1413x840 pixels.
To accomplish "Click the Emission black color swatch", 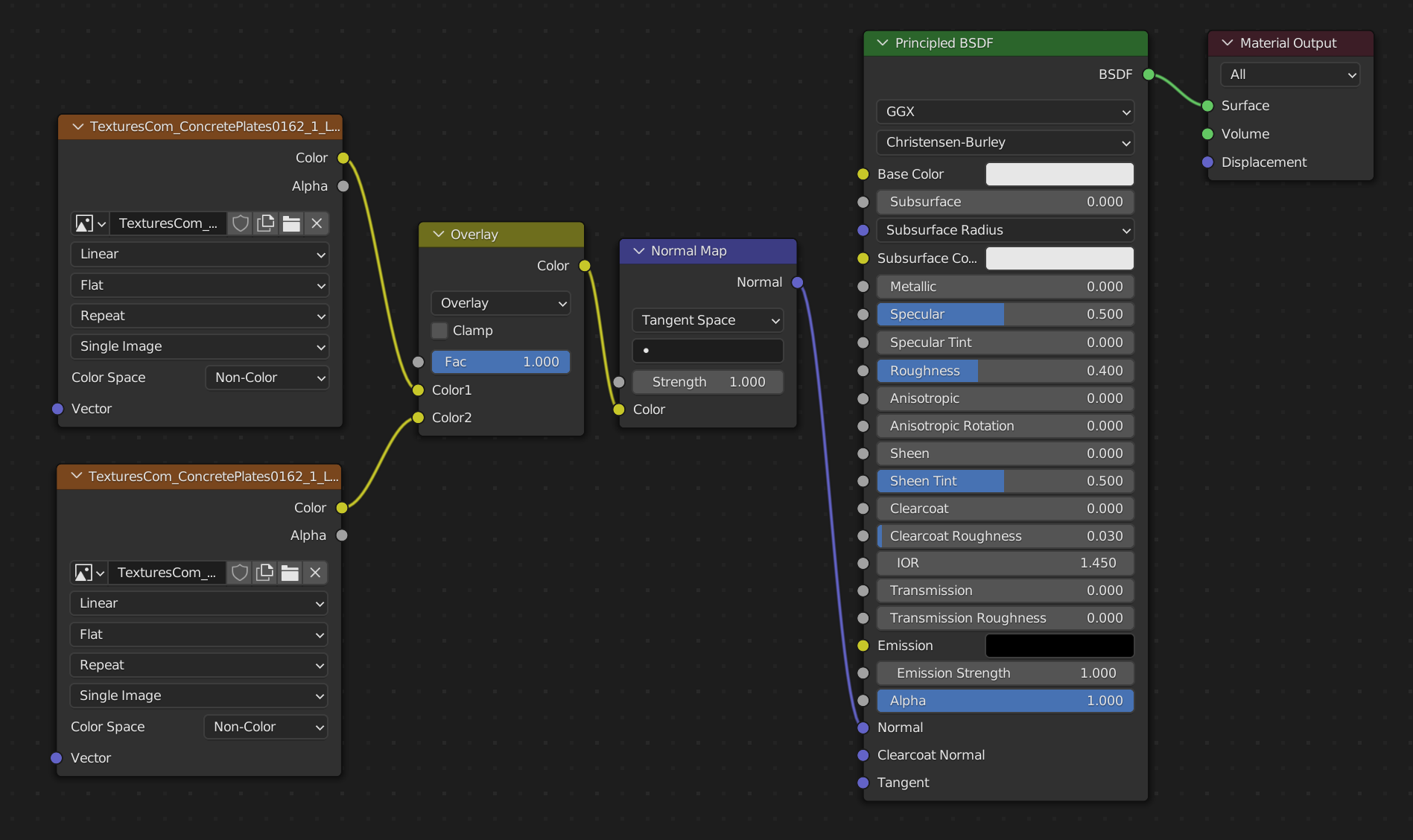I will 1059,646.
